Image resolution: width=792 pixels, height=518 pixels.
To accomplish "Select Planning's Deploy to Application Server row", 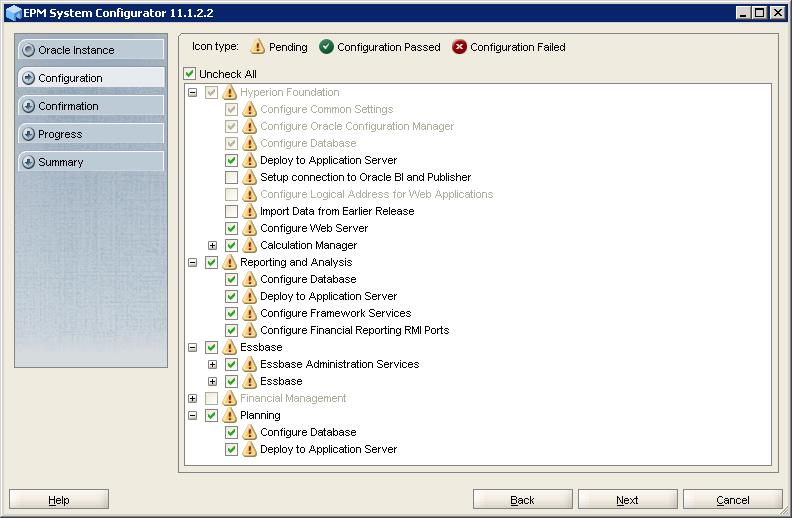I will coord(328,449).
